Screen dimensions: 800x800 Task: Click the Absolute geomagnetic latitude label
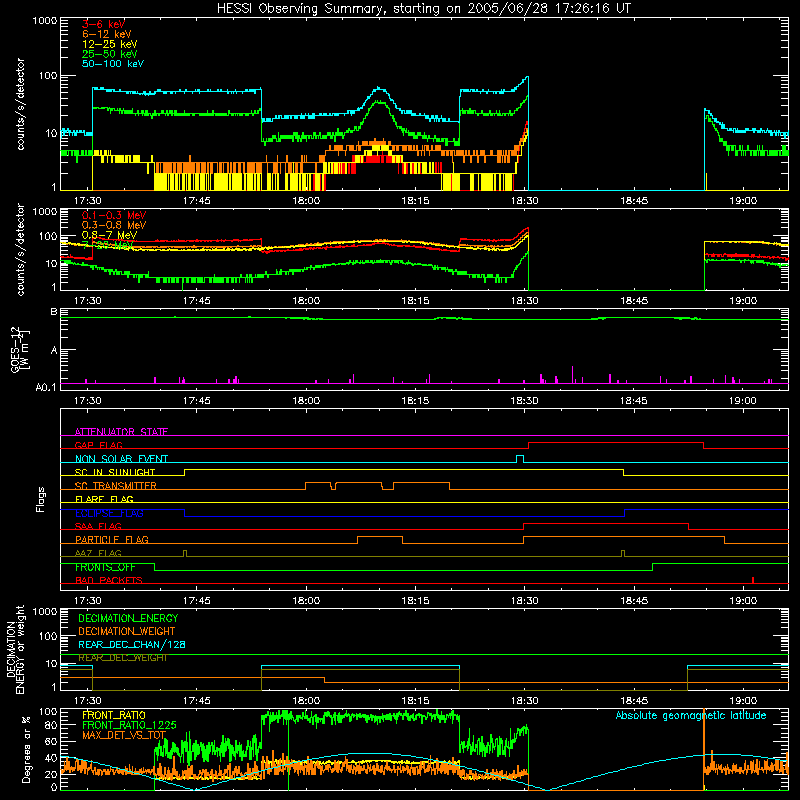coord(691,715)
